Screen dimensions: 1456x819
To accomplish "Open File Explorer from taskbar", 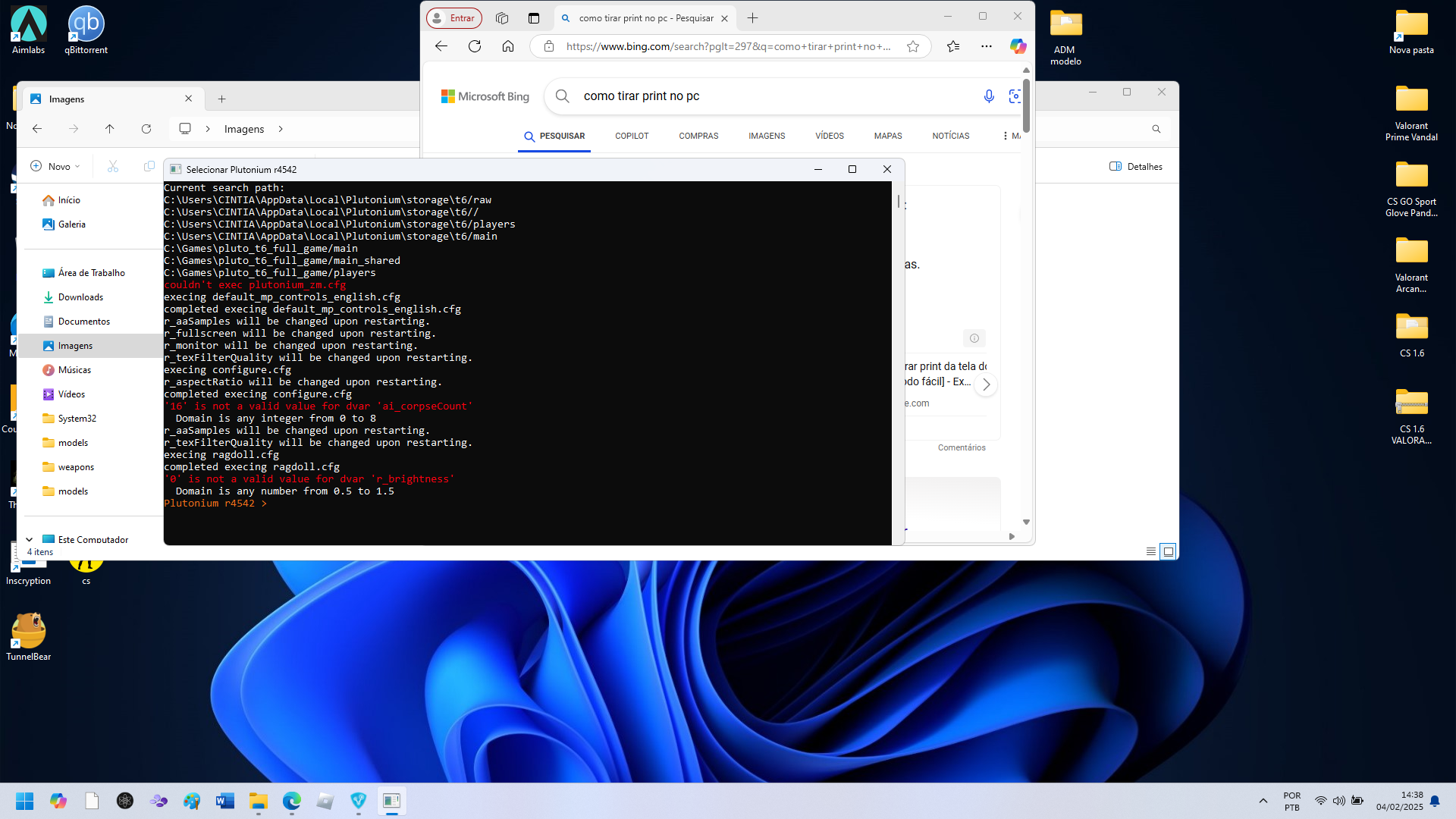I will (x=259, y=801).
